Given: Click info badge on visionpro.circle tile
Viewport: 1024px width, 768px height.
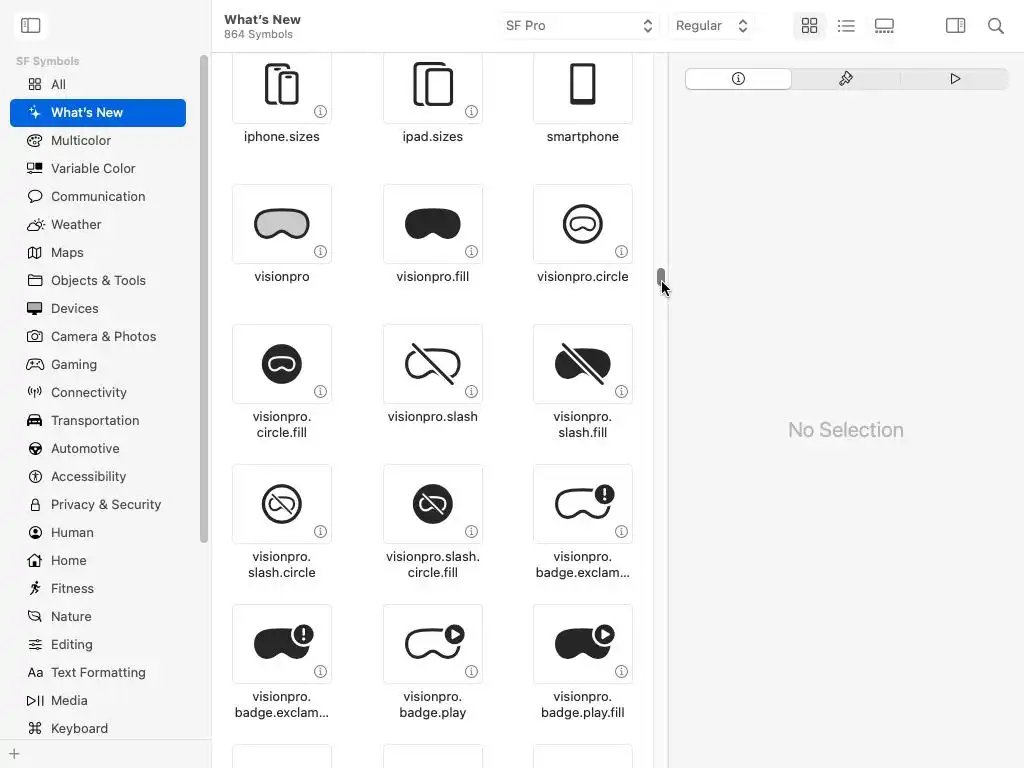Looking at the screenshot, I should coord(621,251).
